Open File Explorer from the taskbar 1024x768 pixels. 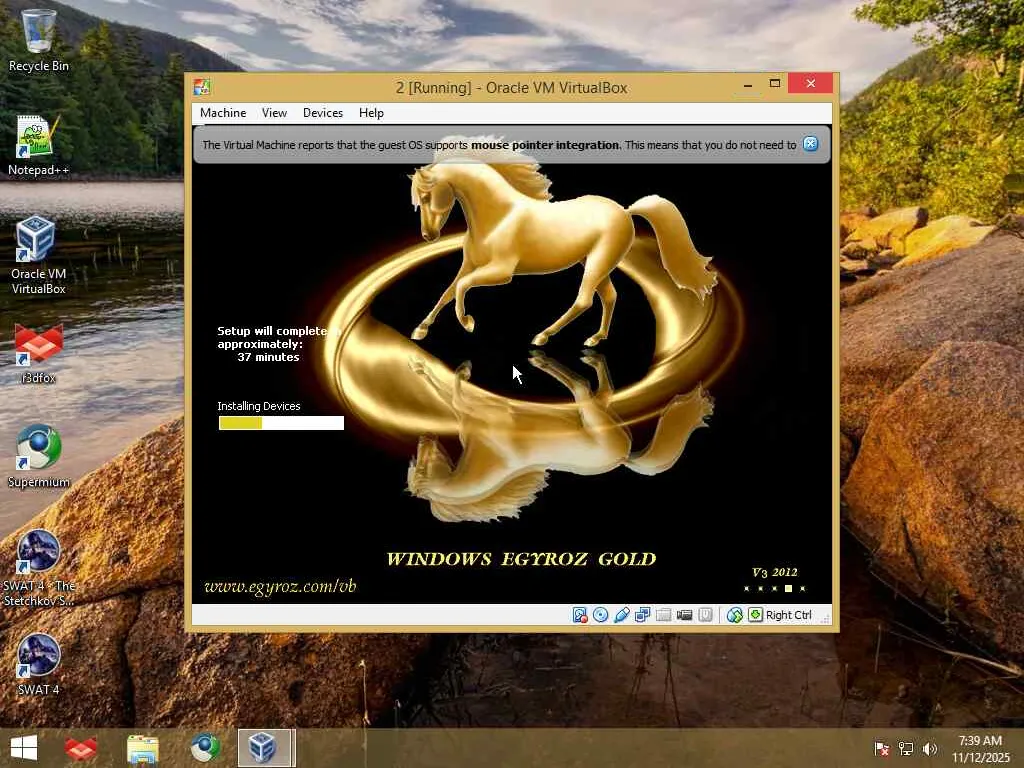(x=143, y=748)
